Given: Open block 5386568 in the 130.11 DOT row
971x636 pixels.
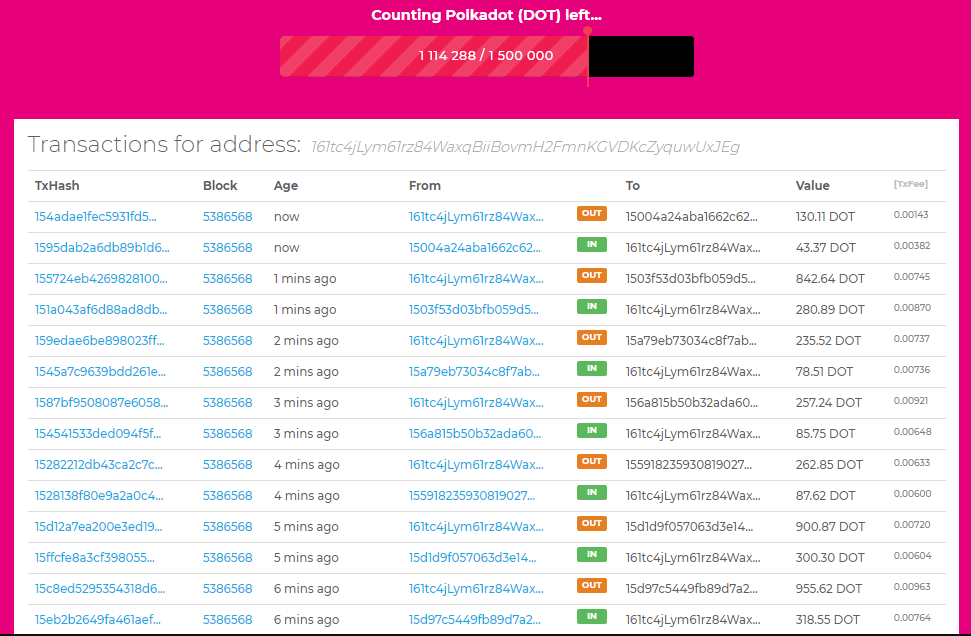Looking at the screenshot, I should [227, 217].
